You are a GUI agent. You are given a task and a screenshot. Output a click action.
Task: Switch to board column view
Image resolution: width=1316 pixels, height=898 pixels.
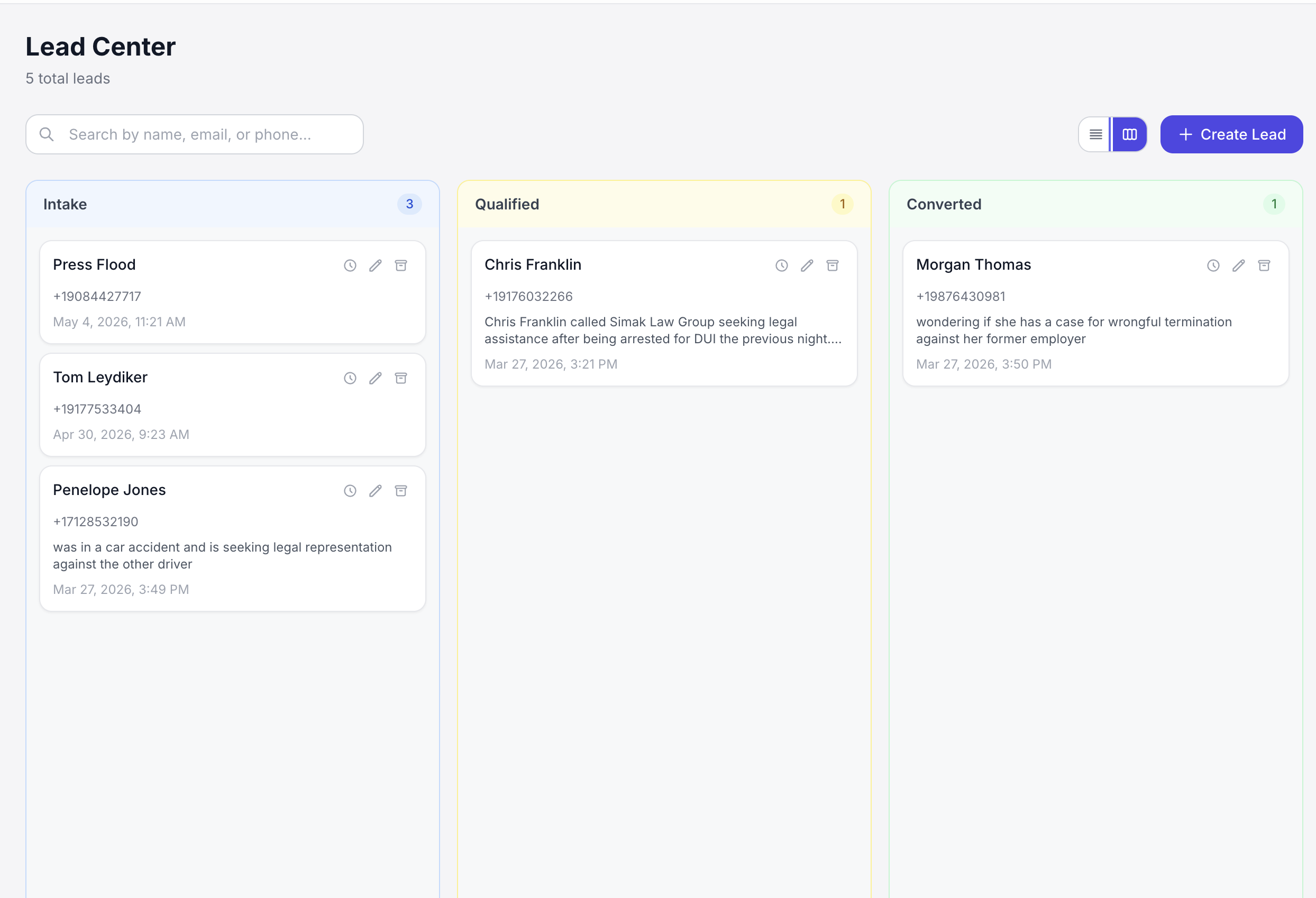(x=1130, y=134)
